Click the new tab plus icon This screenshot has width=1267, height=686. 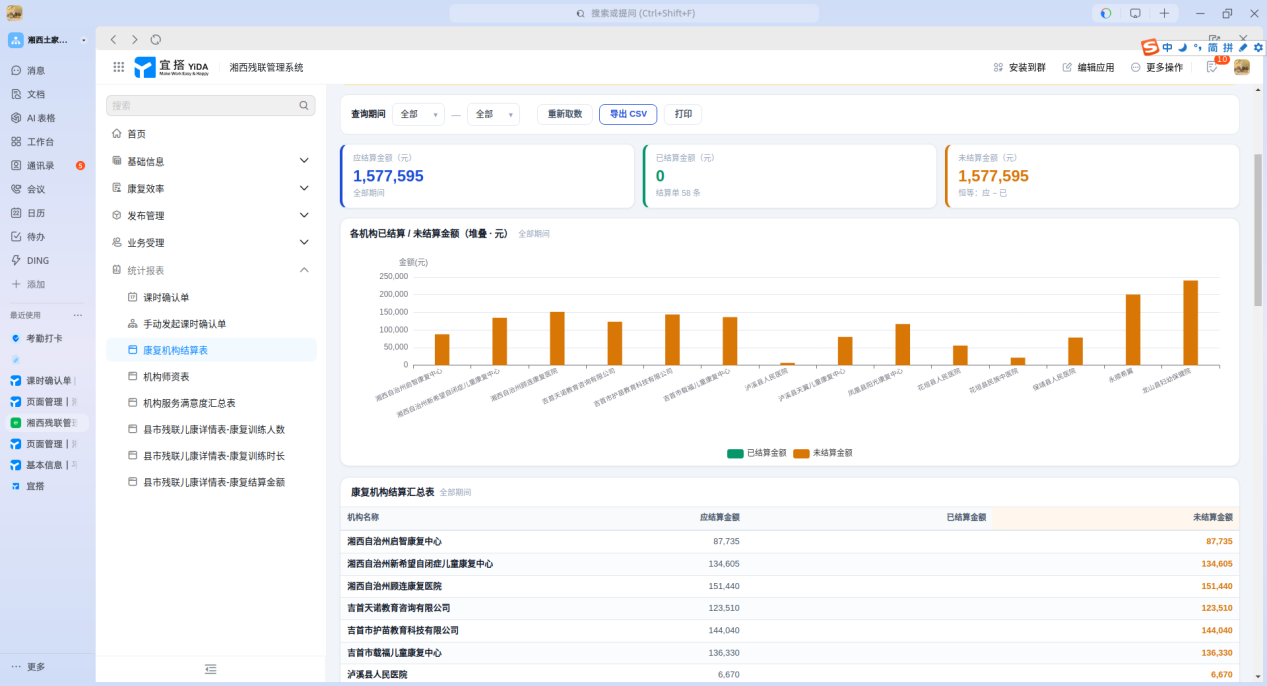1164,13
